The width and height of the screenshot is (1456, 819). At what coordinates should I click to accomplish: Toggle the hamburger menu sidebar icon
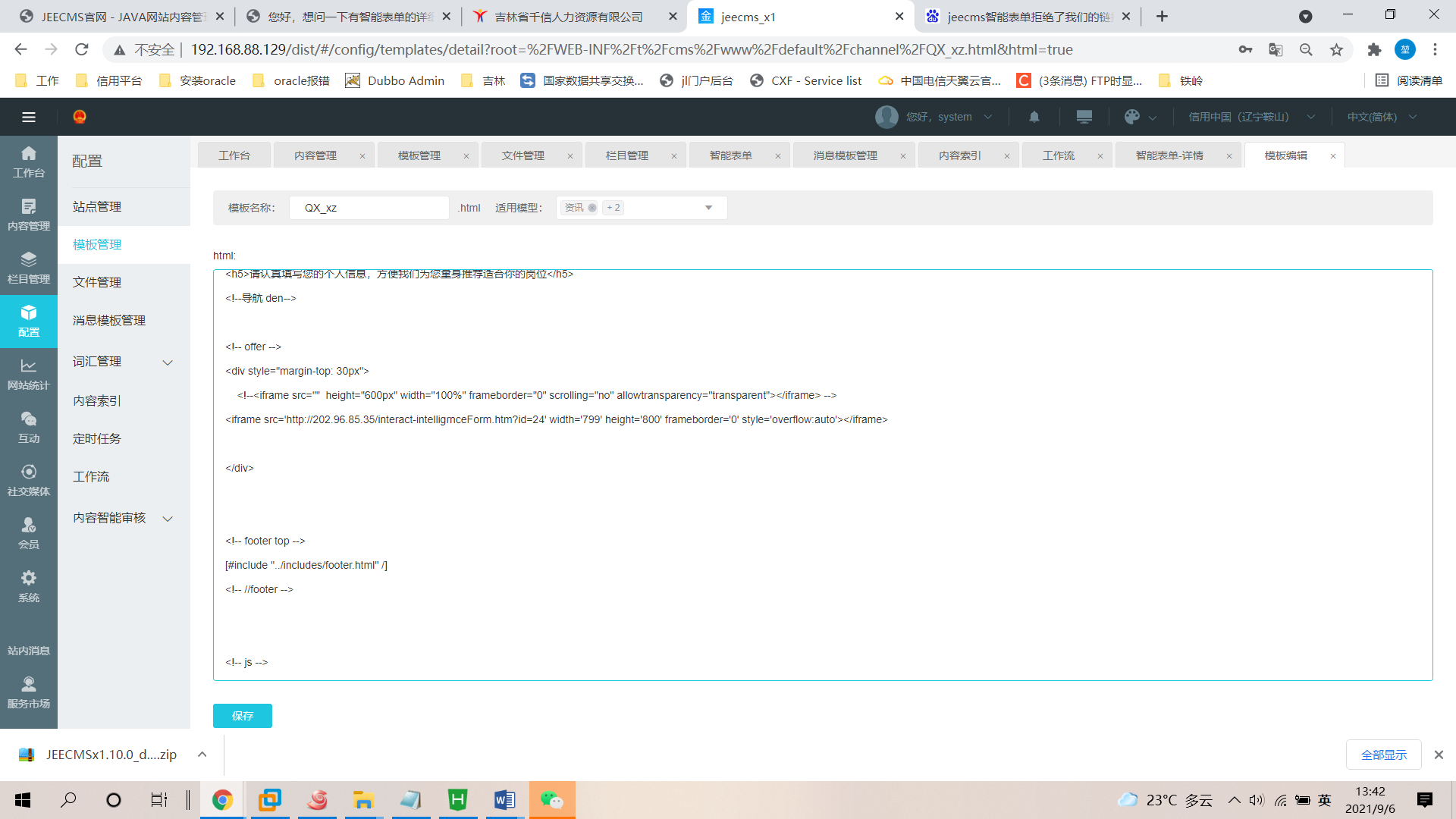click(29, 117)
